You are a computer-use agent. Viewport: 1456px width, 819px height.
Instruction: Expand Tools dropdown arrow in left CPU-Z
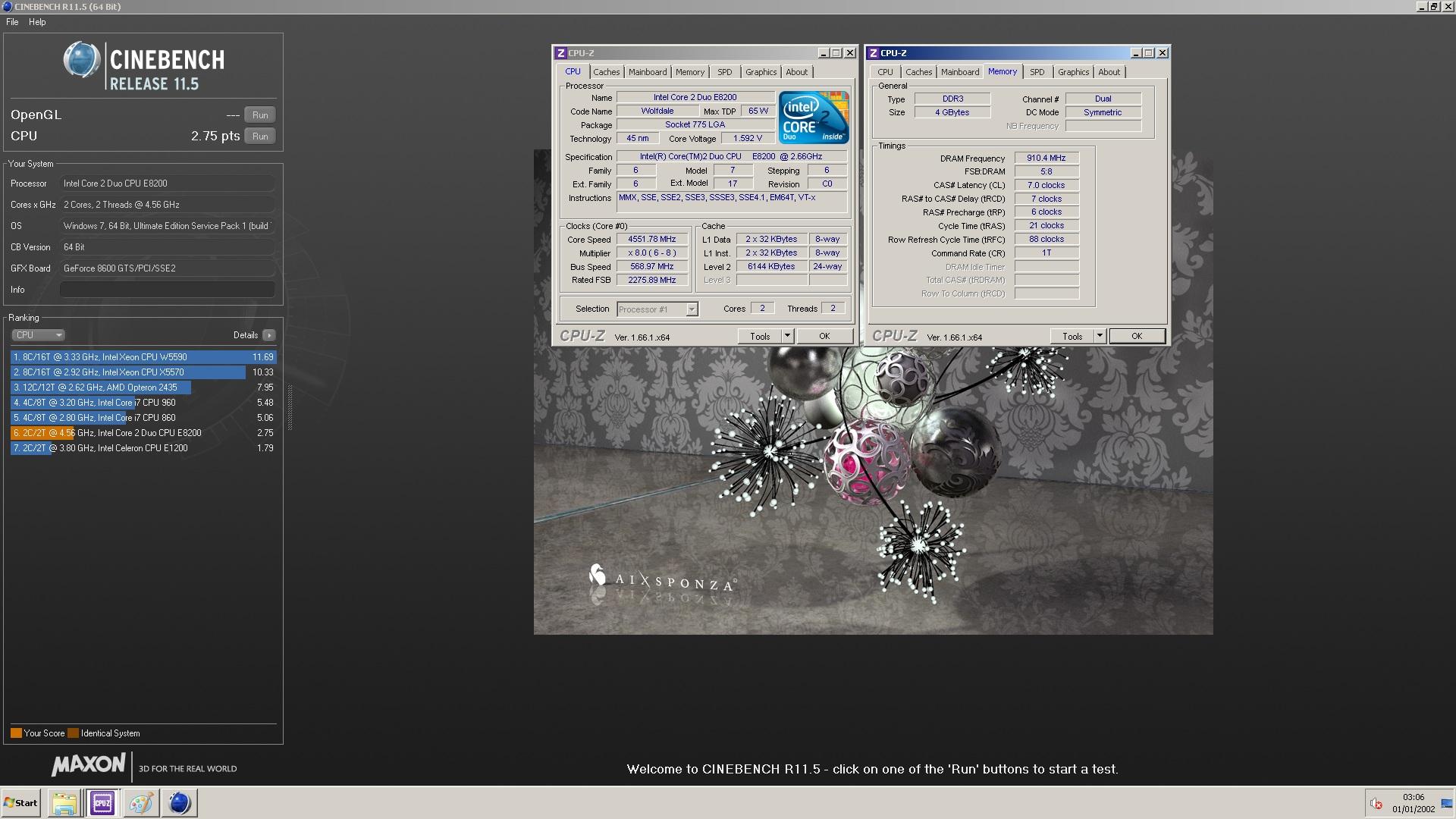[787, 336]
